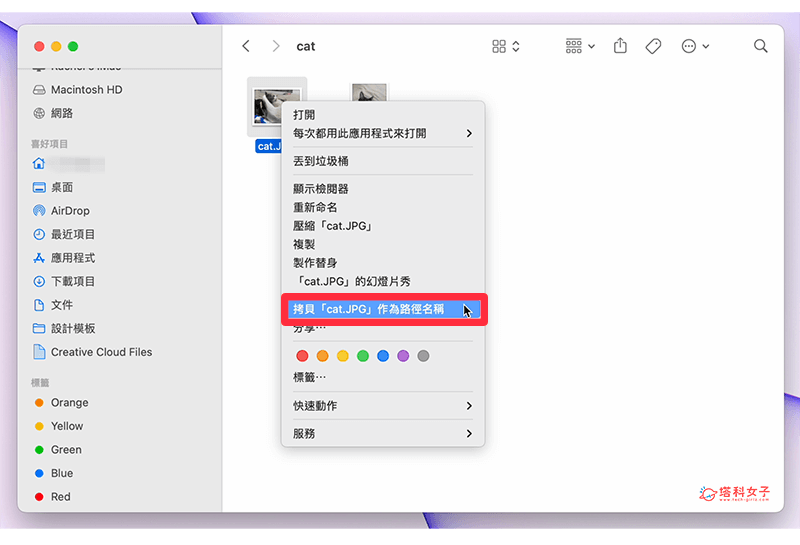Select the second image thumbnail

(369, 92)
